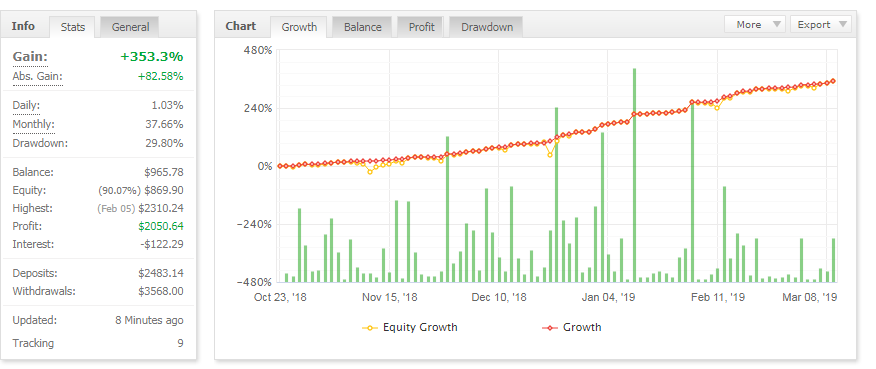Click the Info panel title
The image size is (876, 369).
coord(23,26)
